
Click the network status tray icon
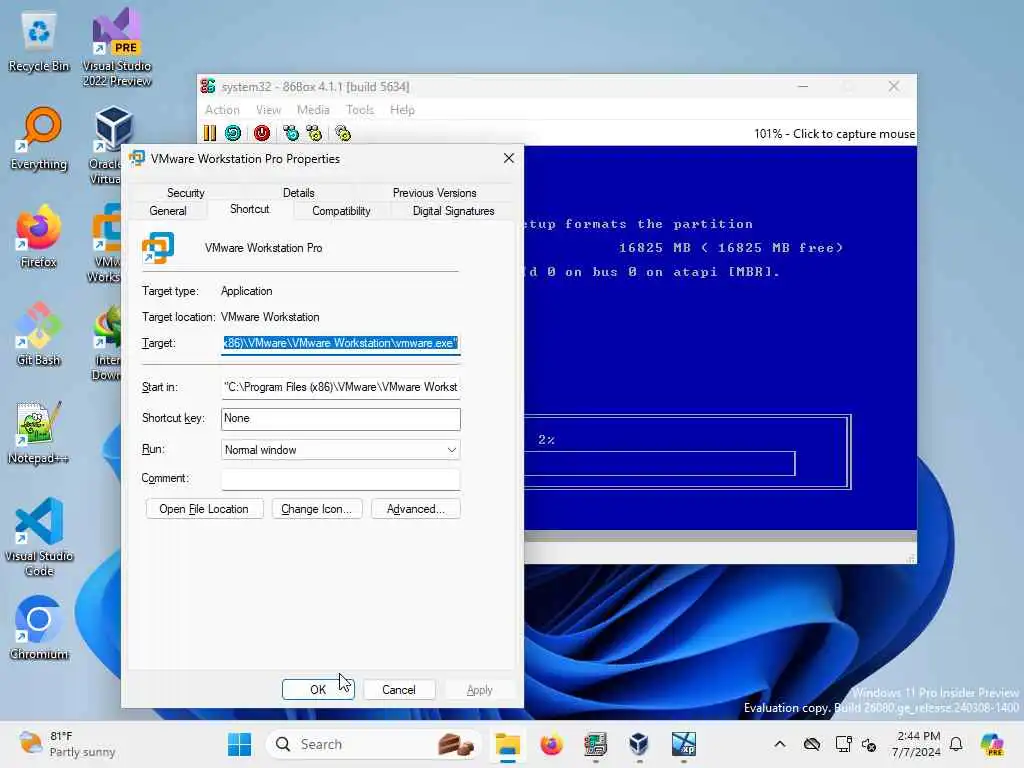[x=843, y=744]
